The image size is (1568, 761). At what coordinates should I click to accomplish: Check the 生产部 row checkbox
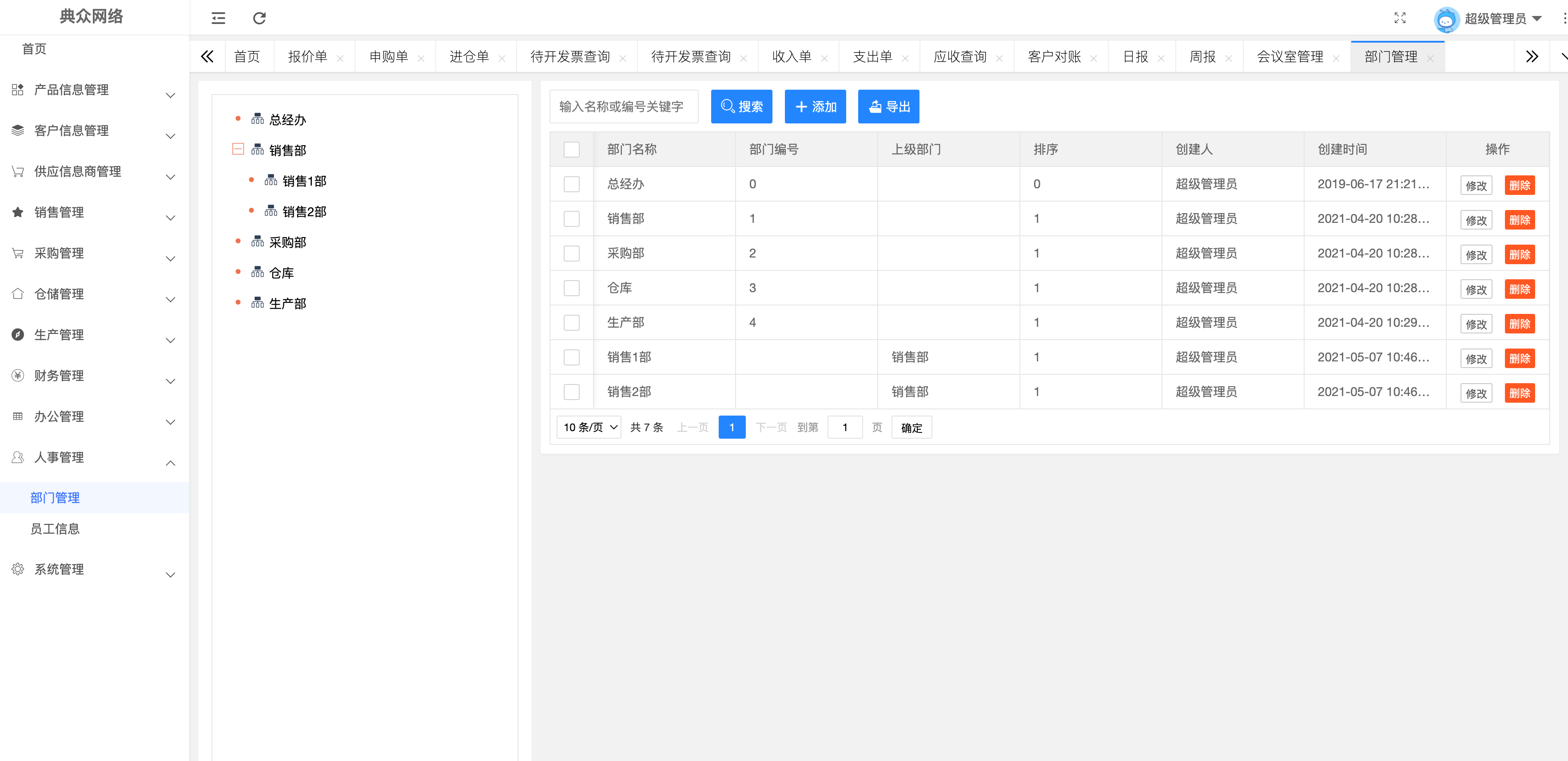[x=572, y=323]
